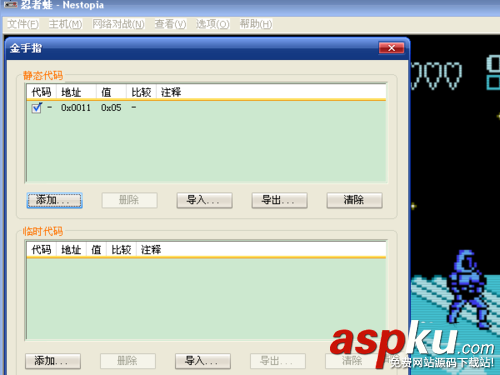Open the 主机(M) menu

65,24
